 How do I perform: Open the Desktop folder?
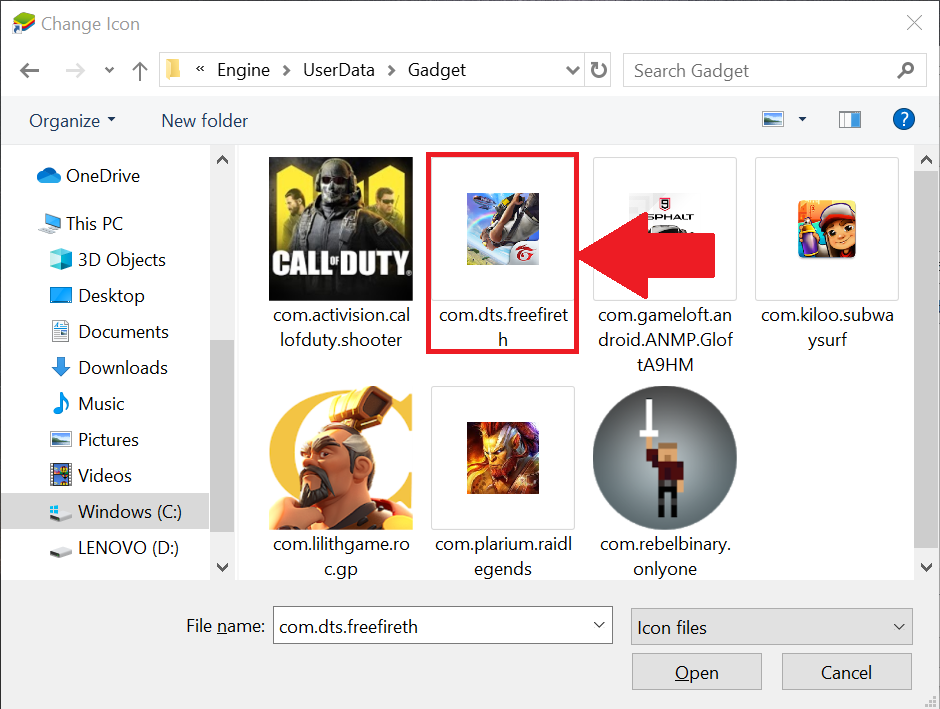click(x=97, y=295)
